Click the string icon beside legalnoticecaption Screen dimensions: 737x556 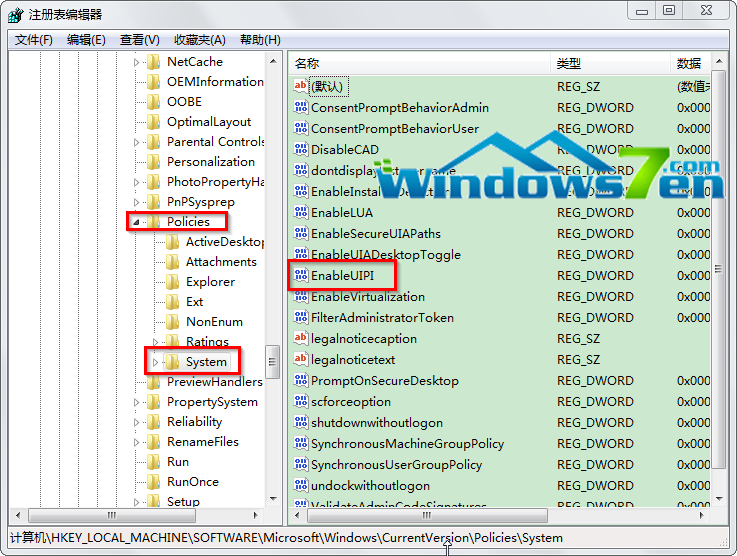(x=301, y=338)
